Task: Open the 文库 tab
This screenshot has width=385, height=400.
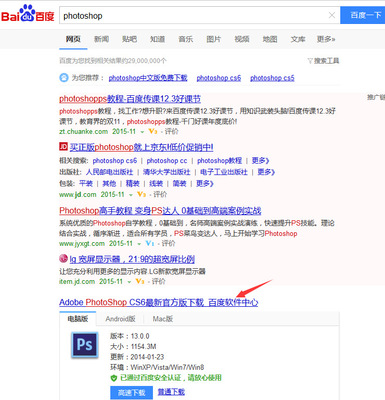Action: tap(298, 39)
